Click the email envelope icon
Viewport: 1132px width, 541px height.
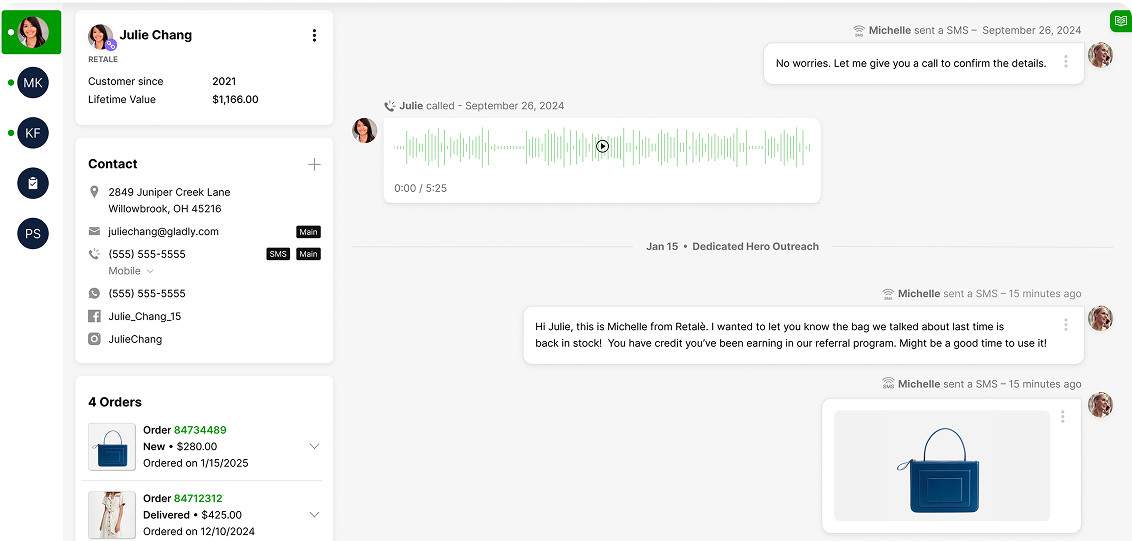[x=94, y=232]
